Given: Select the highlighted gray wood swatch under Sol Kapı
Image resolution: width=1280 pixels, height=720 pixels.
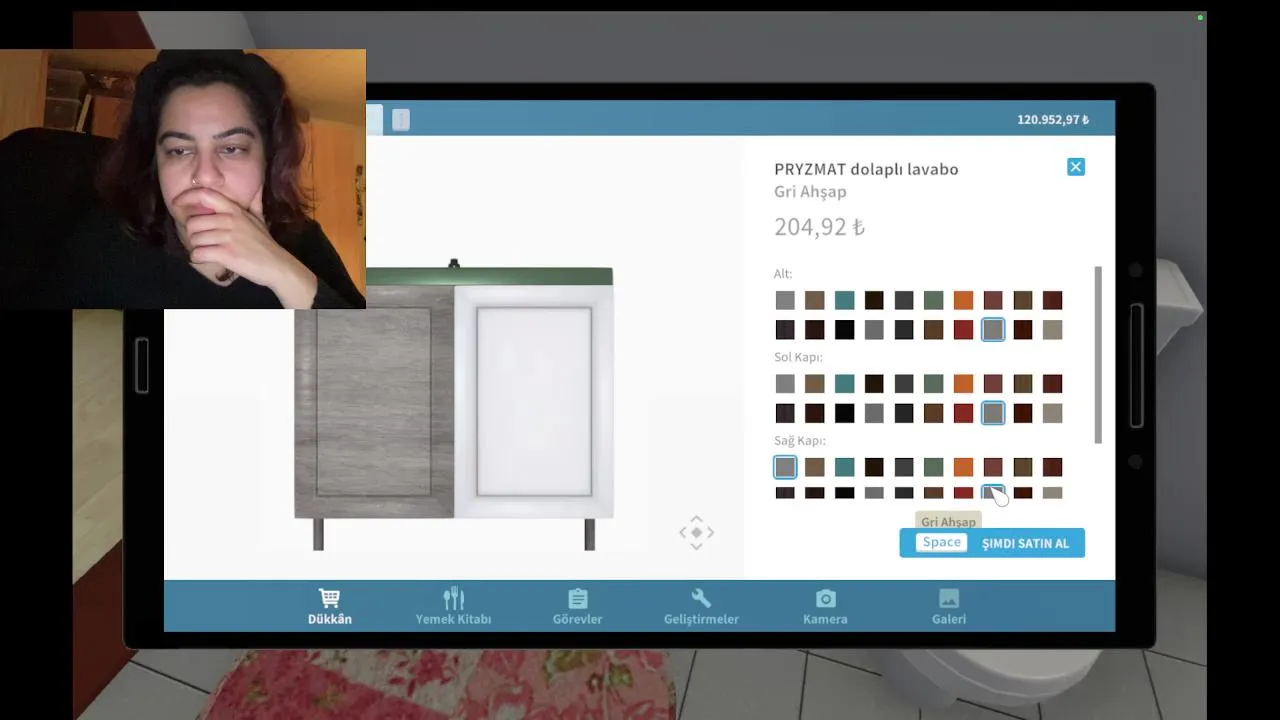Looking at the screenshot, I should [993, 413].
